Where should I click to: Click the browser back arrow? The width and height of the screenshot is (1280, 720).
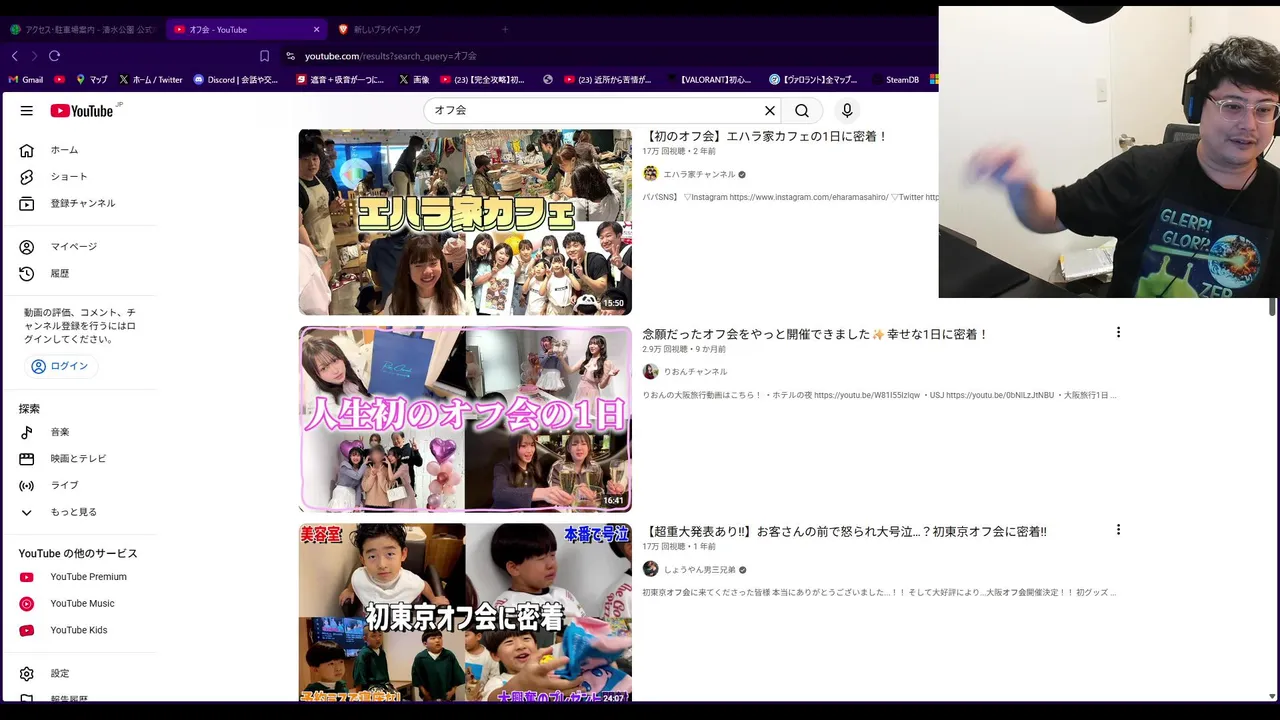point(14,56)
